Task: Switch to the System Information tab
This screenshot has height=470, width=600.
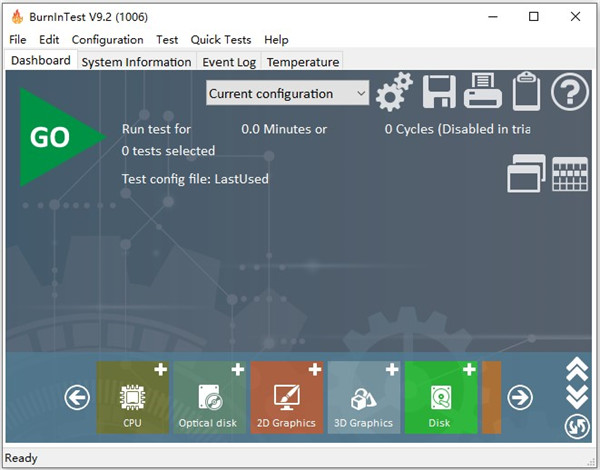Action: coord(136,62)
